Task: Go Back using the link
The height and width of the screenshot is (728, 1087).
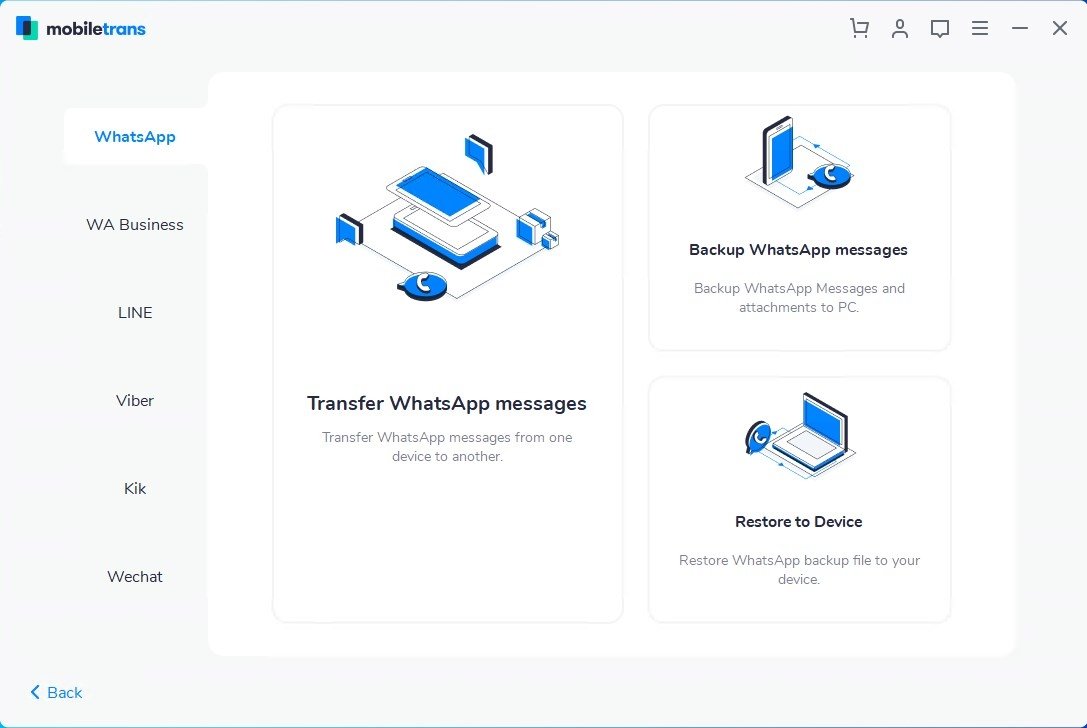Action: (63, 692)
